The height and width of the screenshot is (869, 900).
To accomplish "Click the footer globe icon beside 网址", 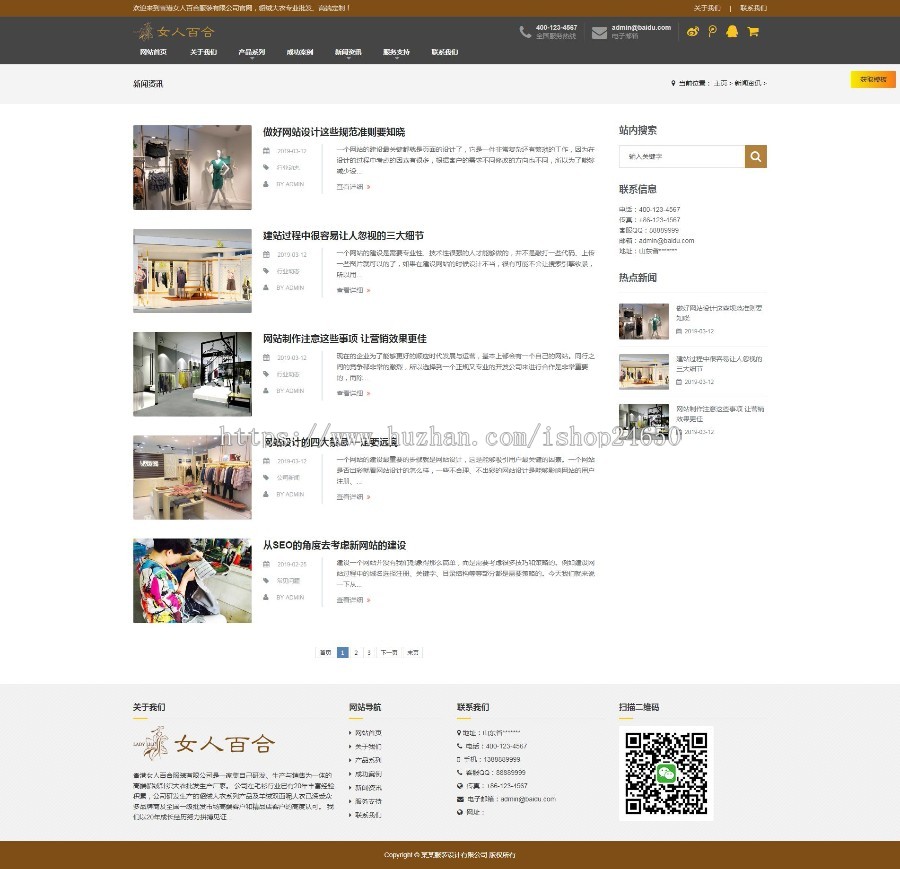I will pos(460,812).
